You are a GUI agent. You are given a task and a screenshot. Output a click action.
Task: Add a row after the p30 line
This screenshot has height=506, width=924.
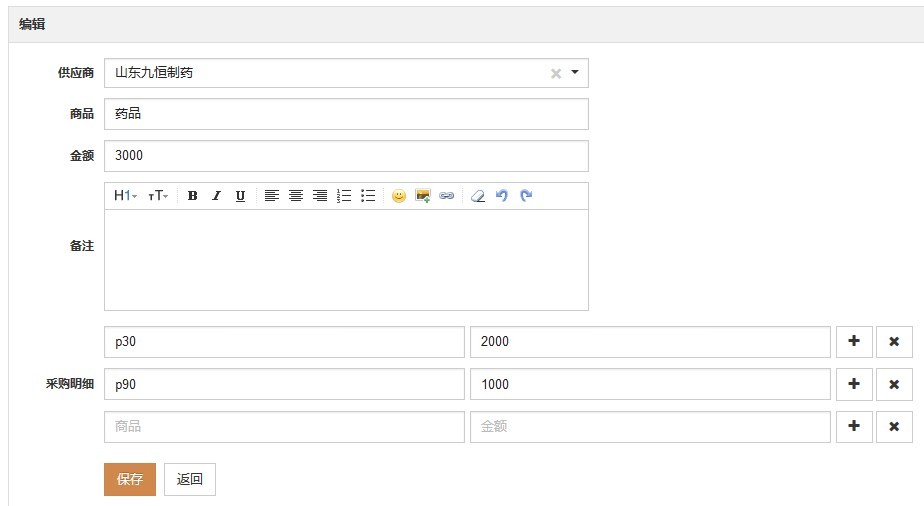(854, 341)
